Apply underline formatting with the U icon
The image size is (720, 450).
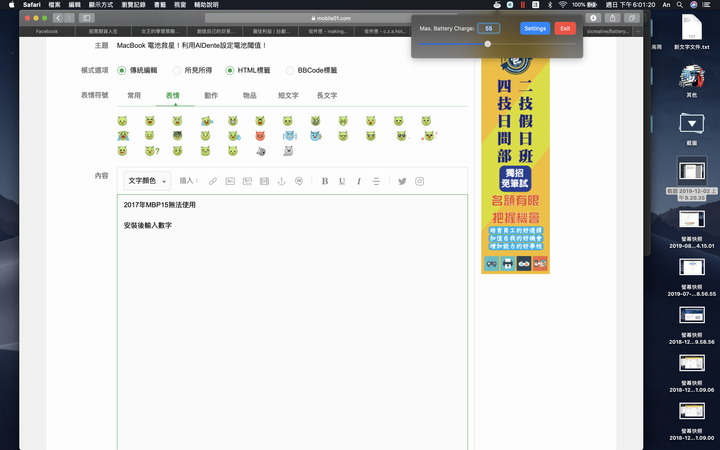click(x=342, y=181)
